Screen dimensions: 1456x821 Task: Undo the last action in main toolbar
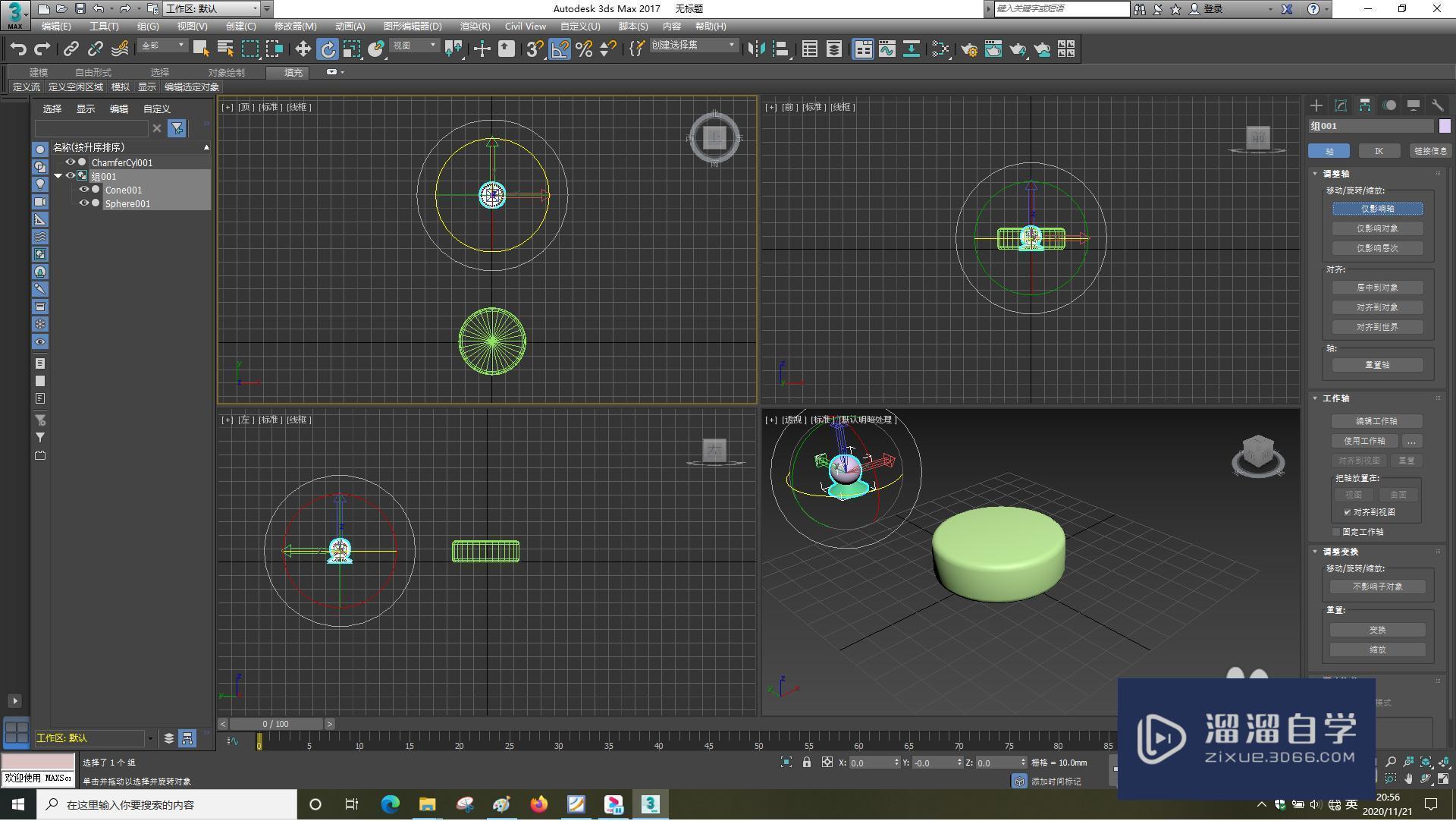point(18,49)
